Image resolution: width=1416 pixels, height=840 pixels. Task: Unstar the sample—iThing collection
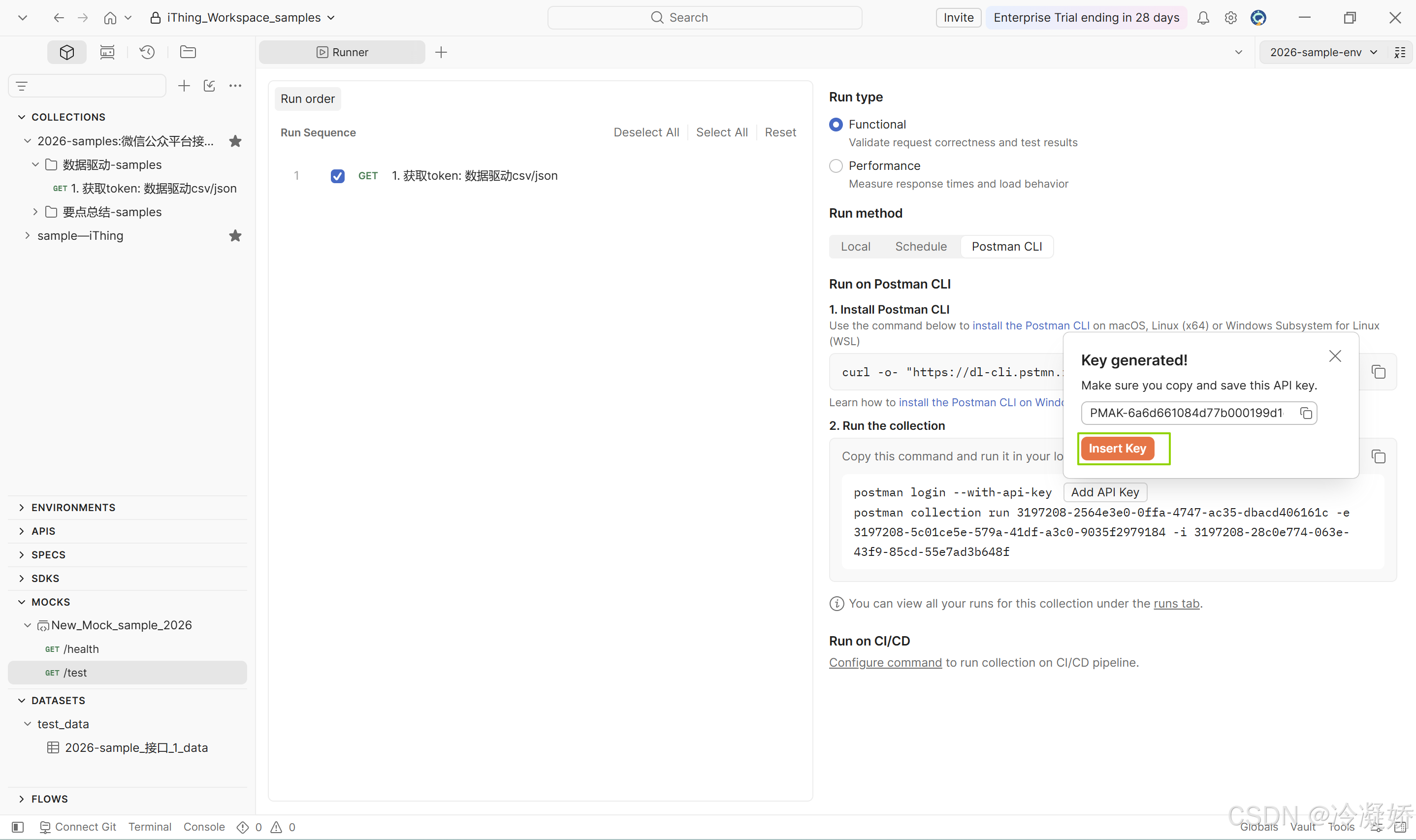click(235, 235)
